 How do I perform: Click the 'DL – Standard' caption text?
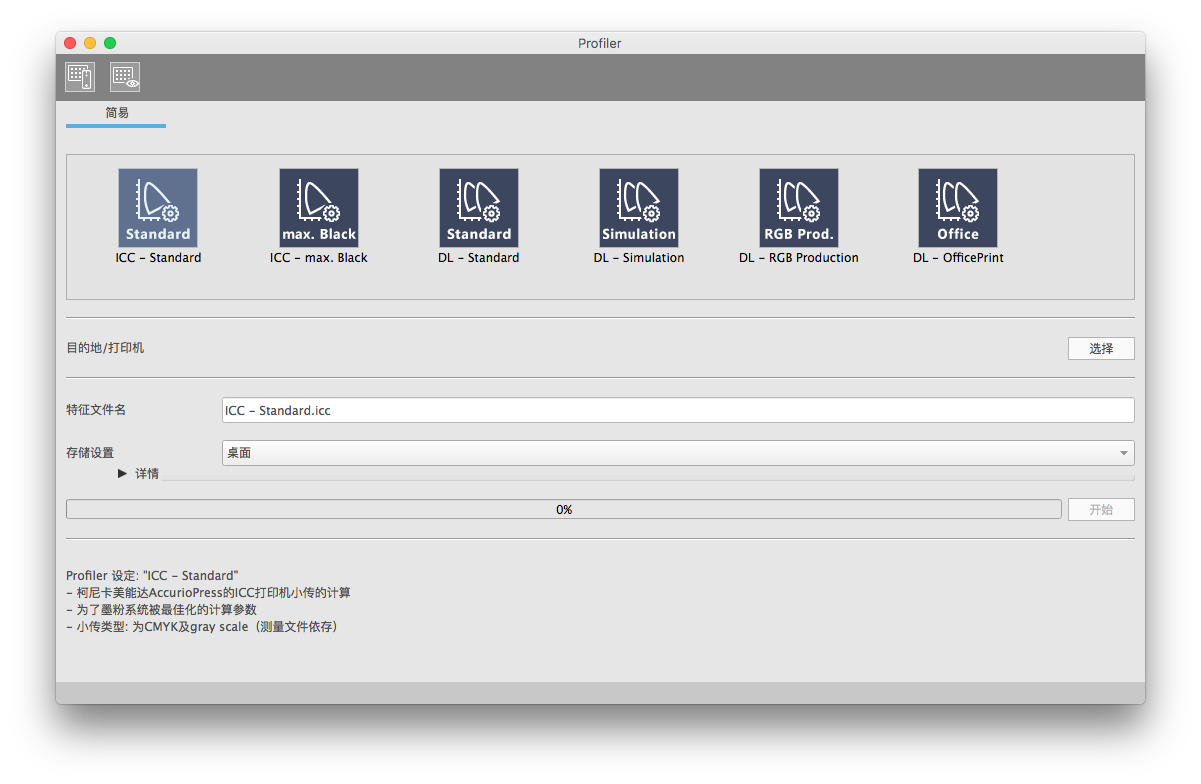coord(479,258)
